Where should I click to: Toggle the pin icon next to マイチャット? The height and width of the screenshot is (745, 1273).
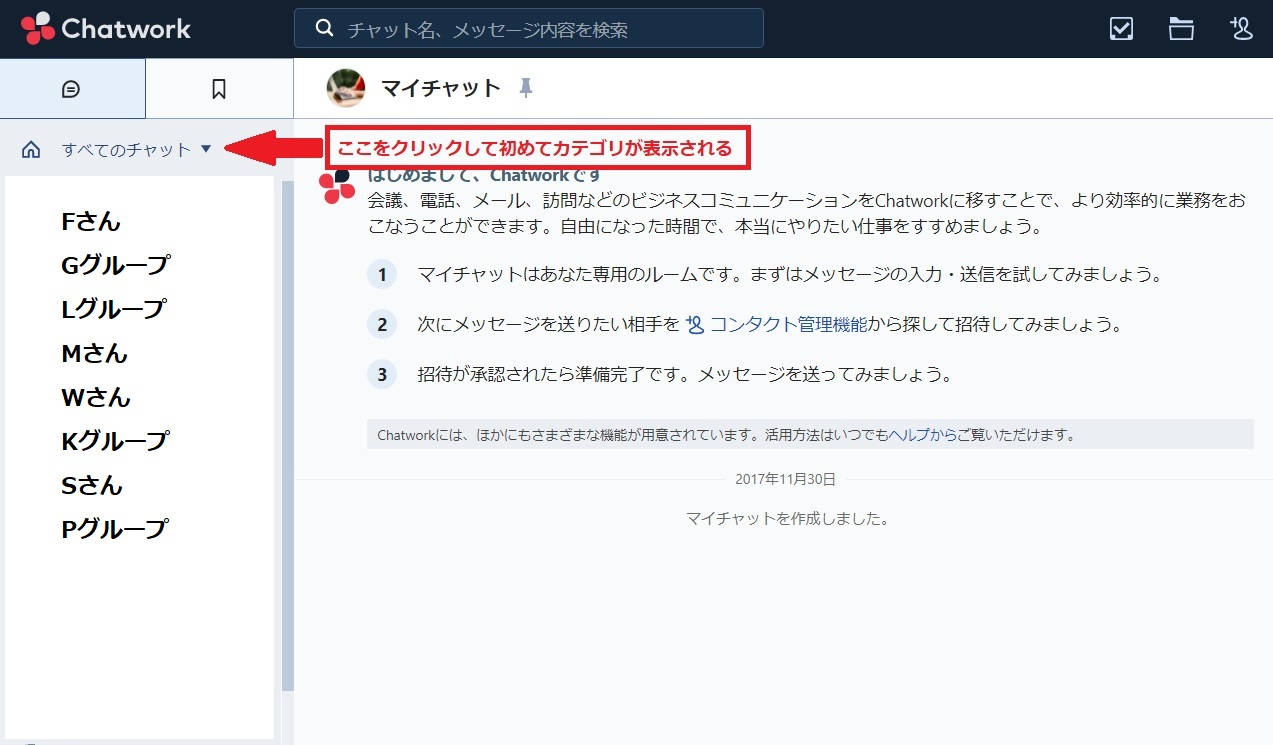[526, 88]
